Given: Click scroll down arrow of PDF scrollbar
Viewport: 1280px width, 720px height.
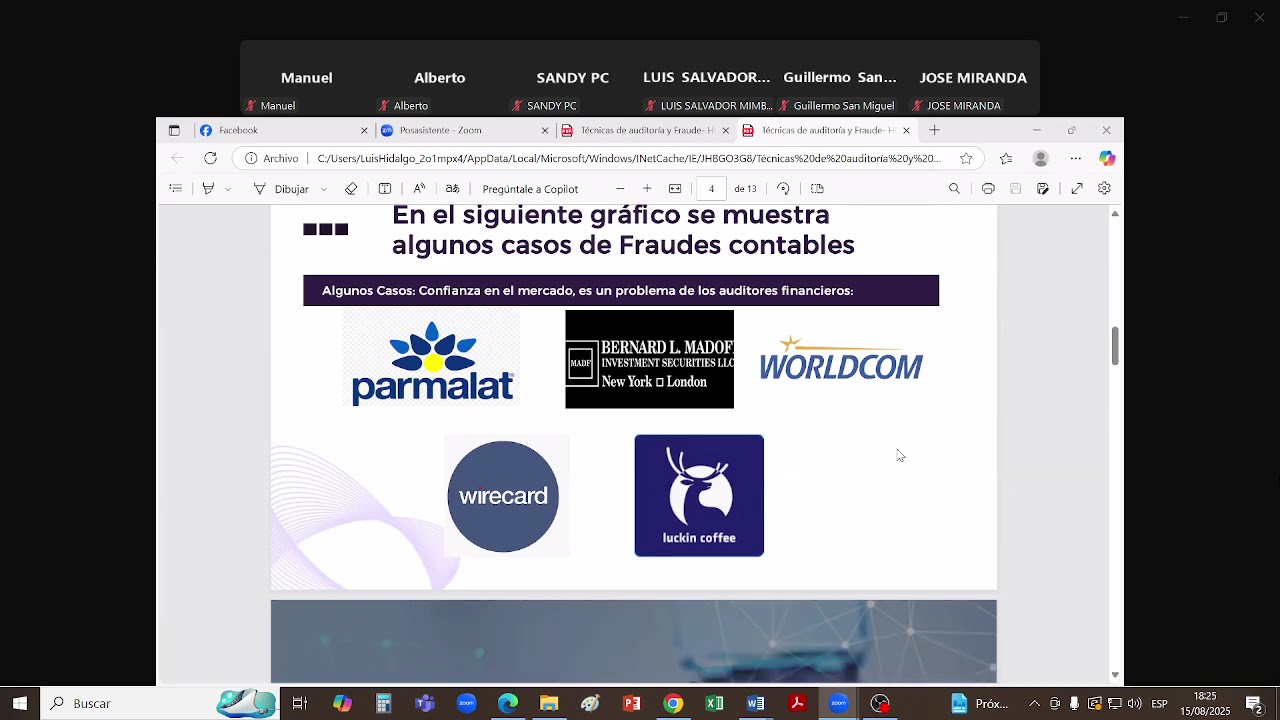Looking at the screenshot, I should 1115,675.
